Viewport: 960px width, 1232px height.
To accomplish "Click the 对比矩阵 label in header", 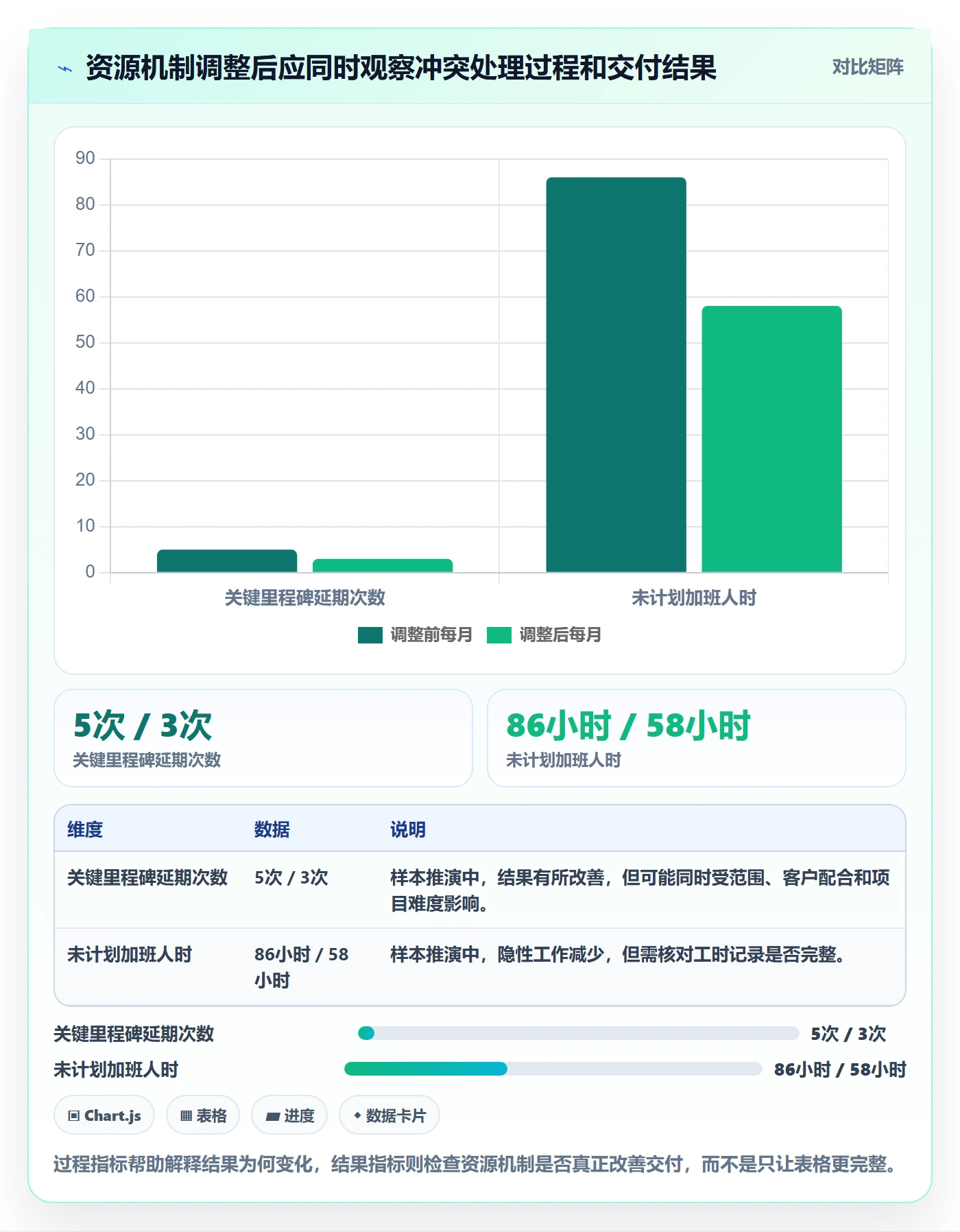I will [x=867, y=67].
